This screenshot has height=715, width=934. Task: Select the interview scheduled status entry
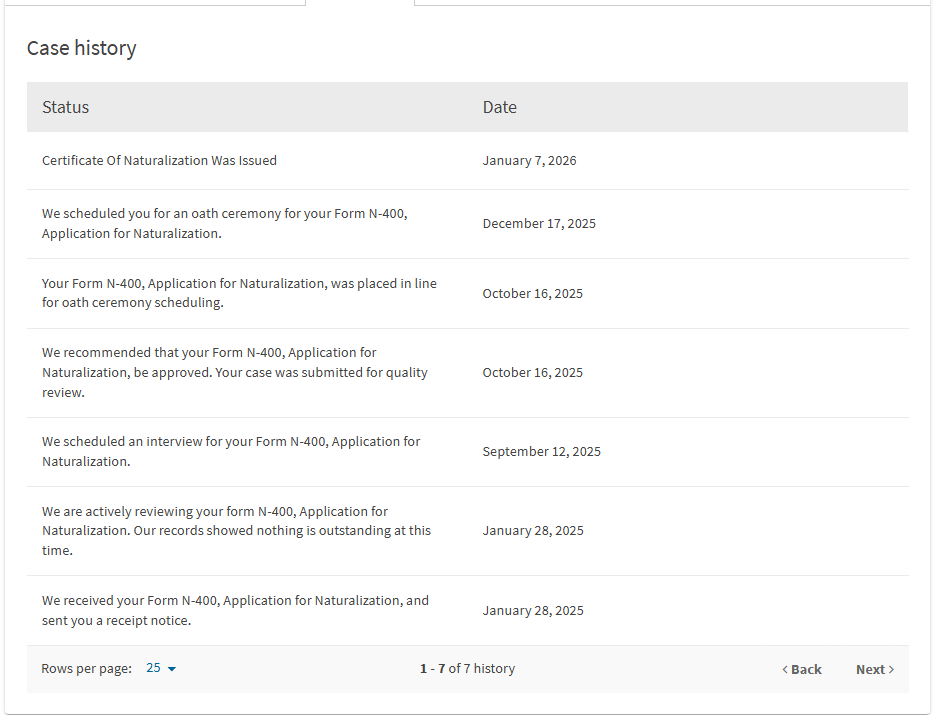click(x=231, y=451)
